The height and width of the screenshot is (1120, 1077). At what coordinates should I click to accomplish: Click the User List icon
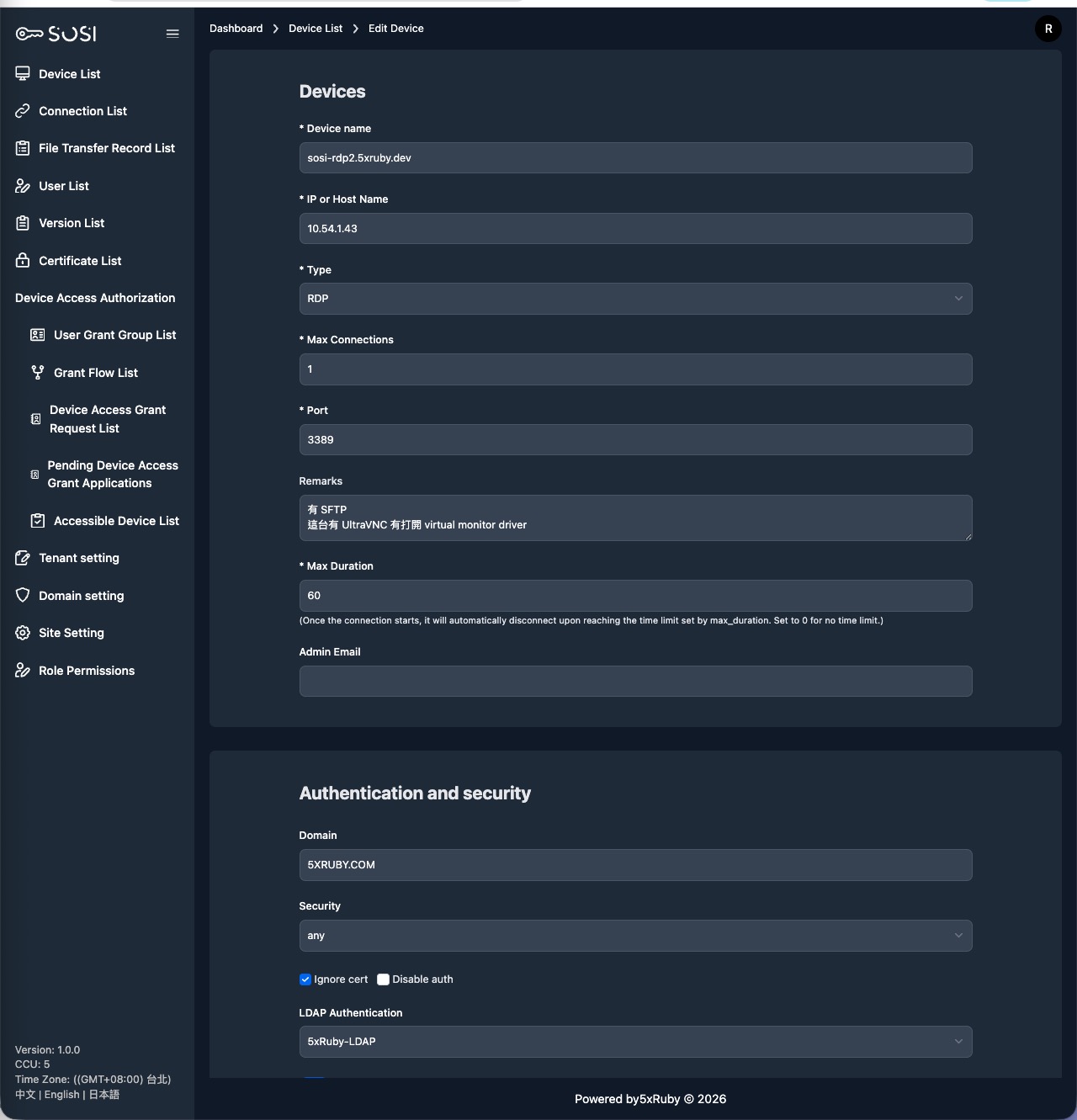(x=23, y=186)
